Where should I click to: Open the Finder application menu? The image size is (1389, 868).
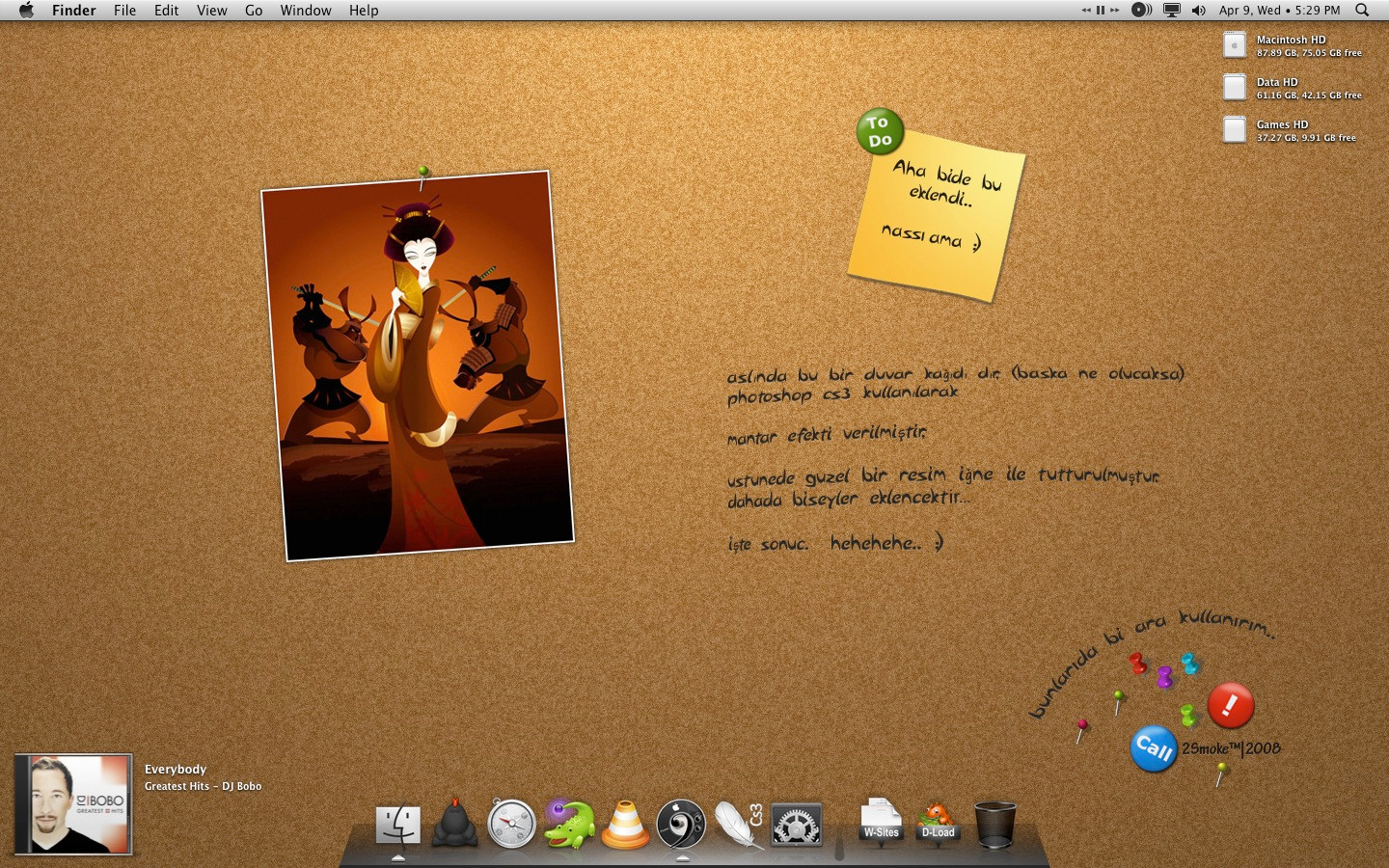point(74,11)
